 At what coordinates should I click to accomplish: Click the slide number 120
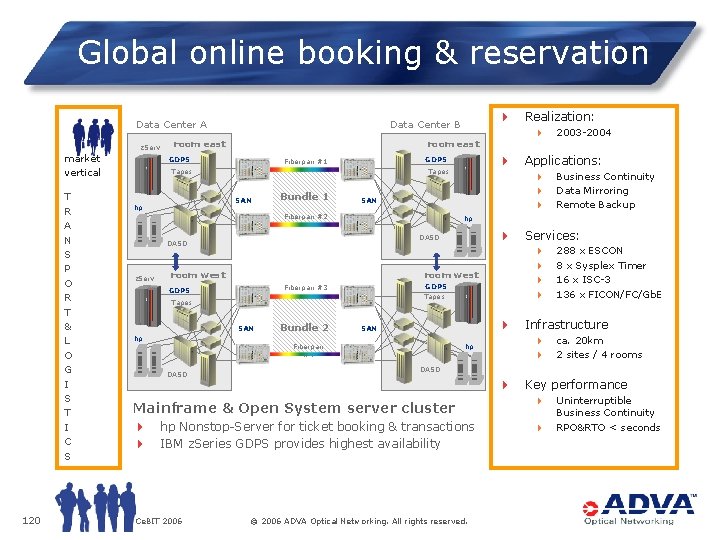[x=31, y=520]
